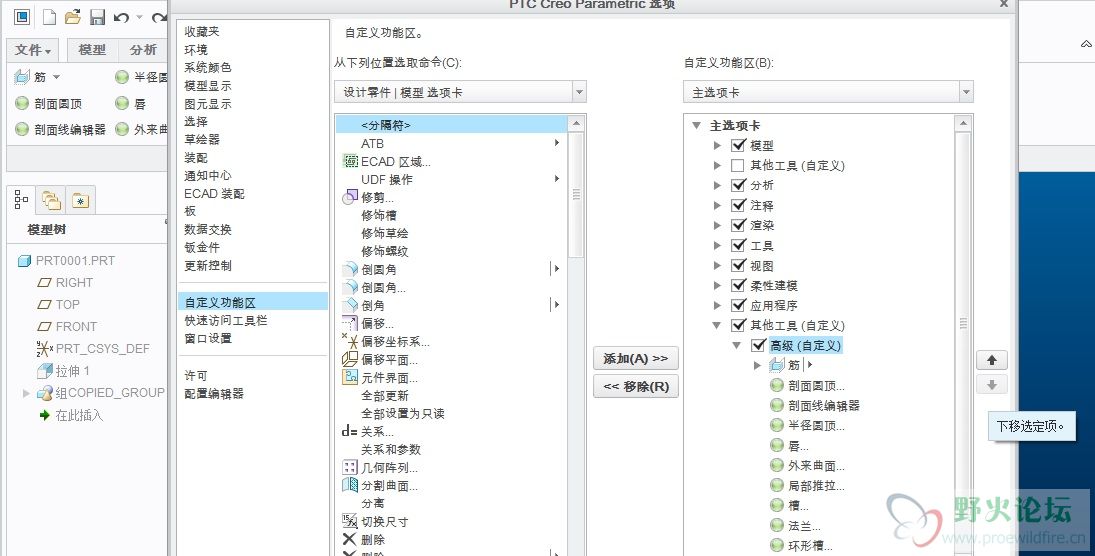Select the 偏移坐标系... command
Viewport: 1095px width, 556px height.
point(385,342)
